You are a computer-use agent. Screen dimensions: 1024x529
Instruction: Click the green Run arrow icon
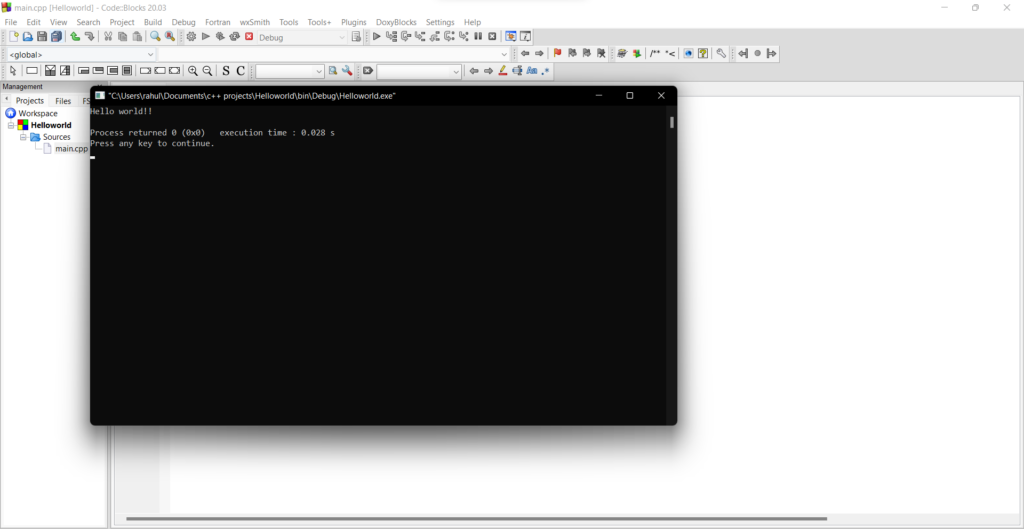coord(206,37)
